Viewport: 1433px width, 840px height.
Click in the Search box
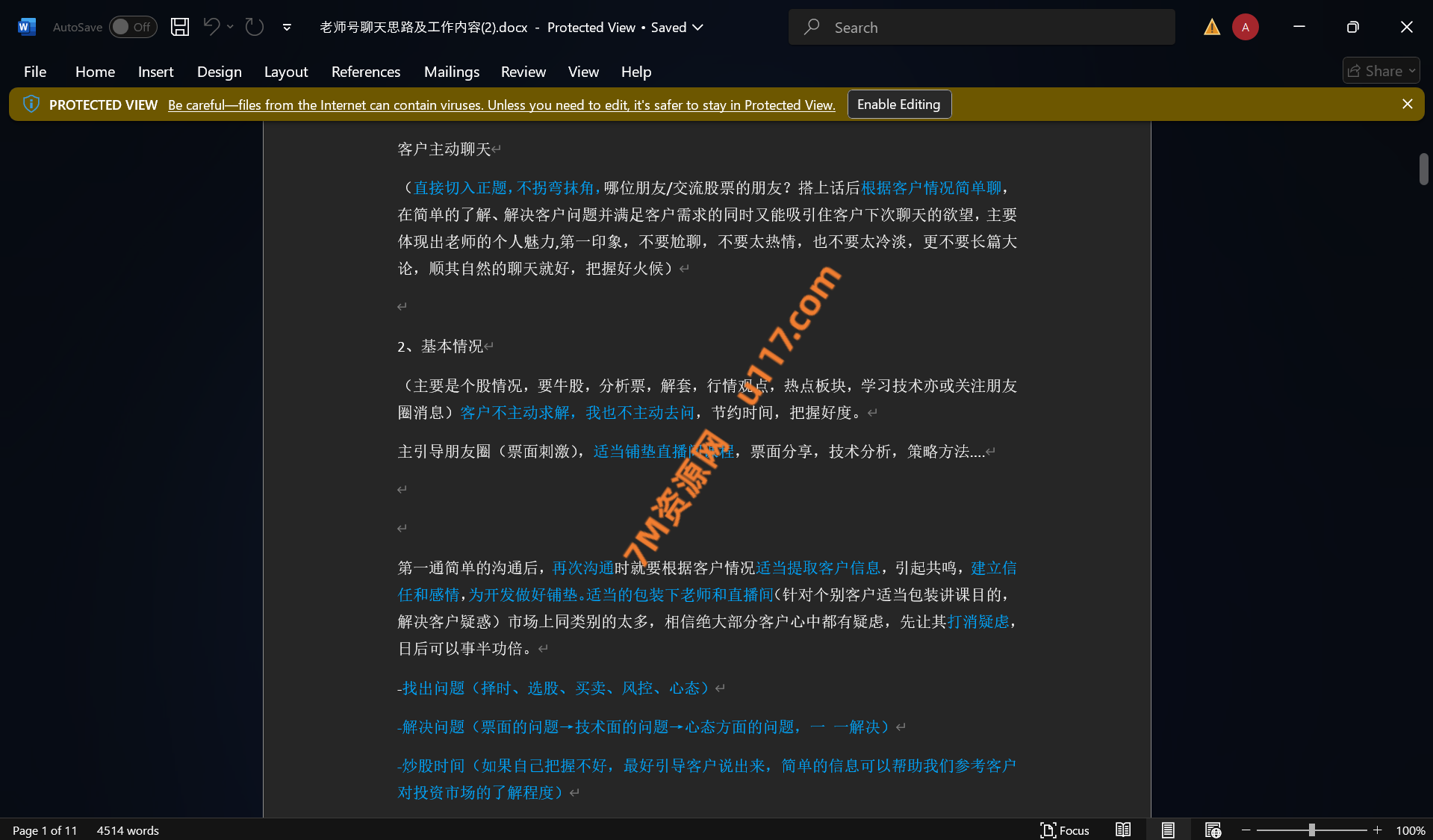pyautogui.click(x=981, y=27)
